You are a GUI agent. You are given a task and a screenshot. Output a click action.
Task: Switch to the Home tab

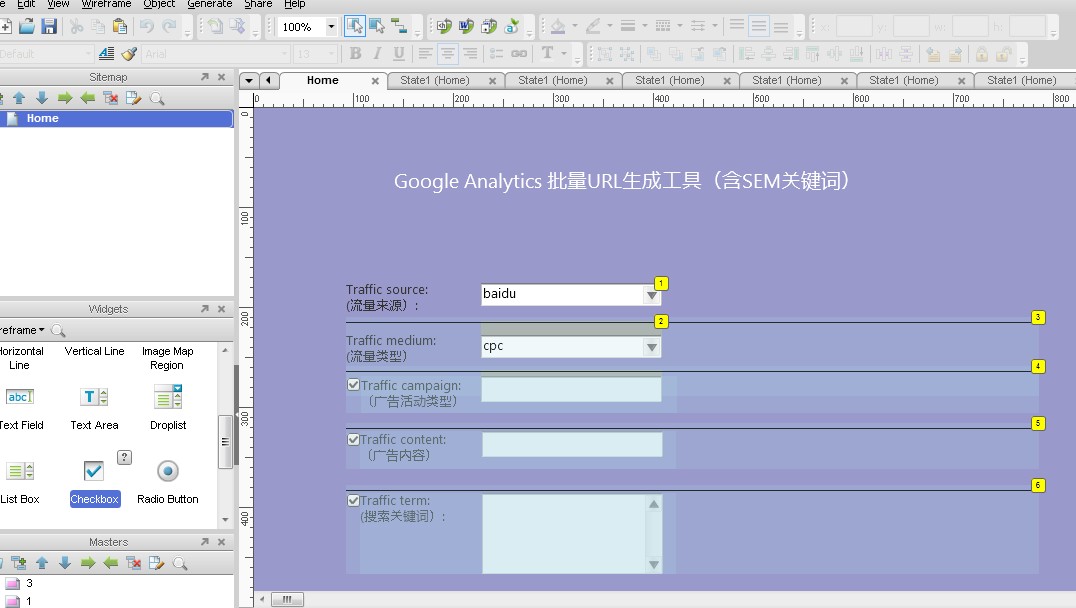[x=323, y=80]
